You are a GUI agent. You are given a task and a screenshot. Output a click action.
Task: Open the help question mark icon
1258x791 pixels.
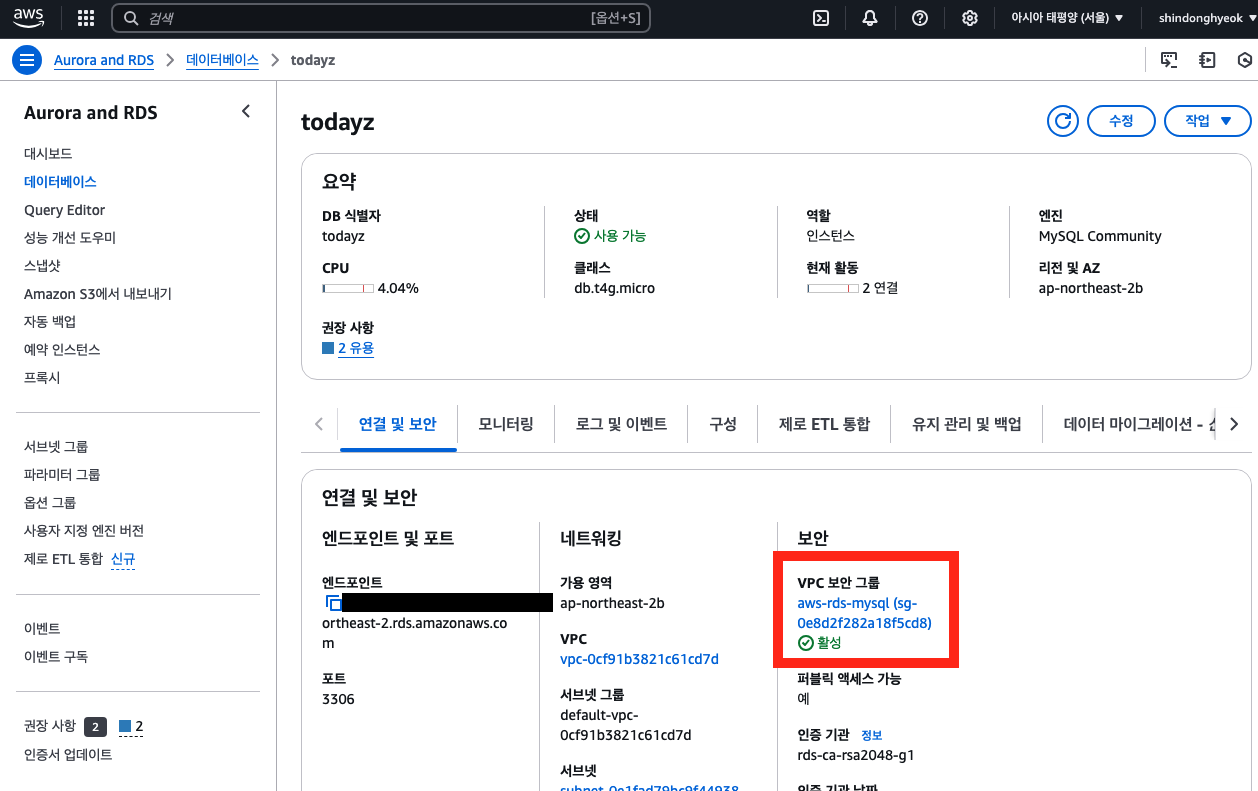920,18
